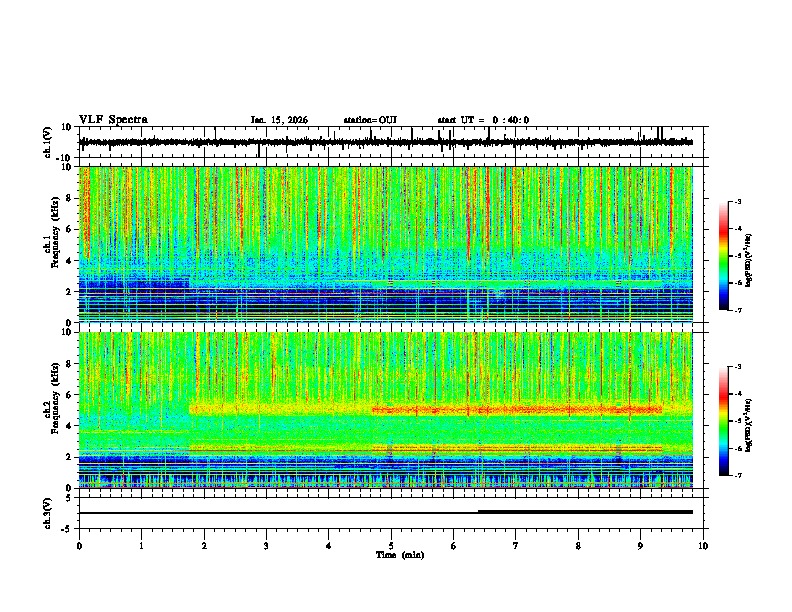Click time axis tick label "6"
792x612 pixels.
454,546
